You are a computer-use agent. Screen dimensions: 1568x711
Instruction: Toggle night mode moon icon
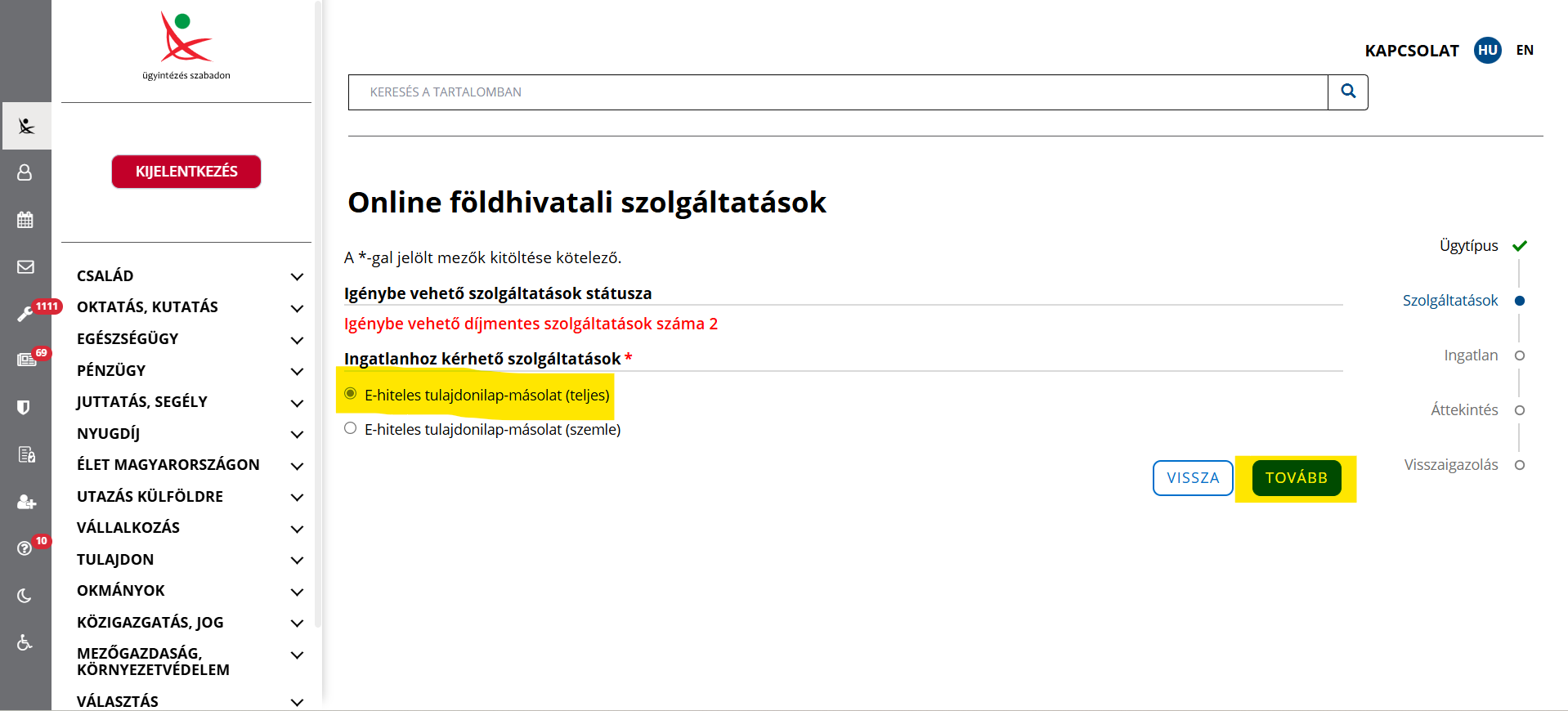pyautogui.click(x=25, y=596)
